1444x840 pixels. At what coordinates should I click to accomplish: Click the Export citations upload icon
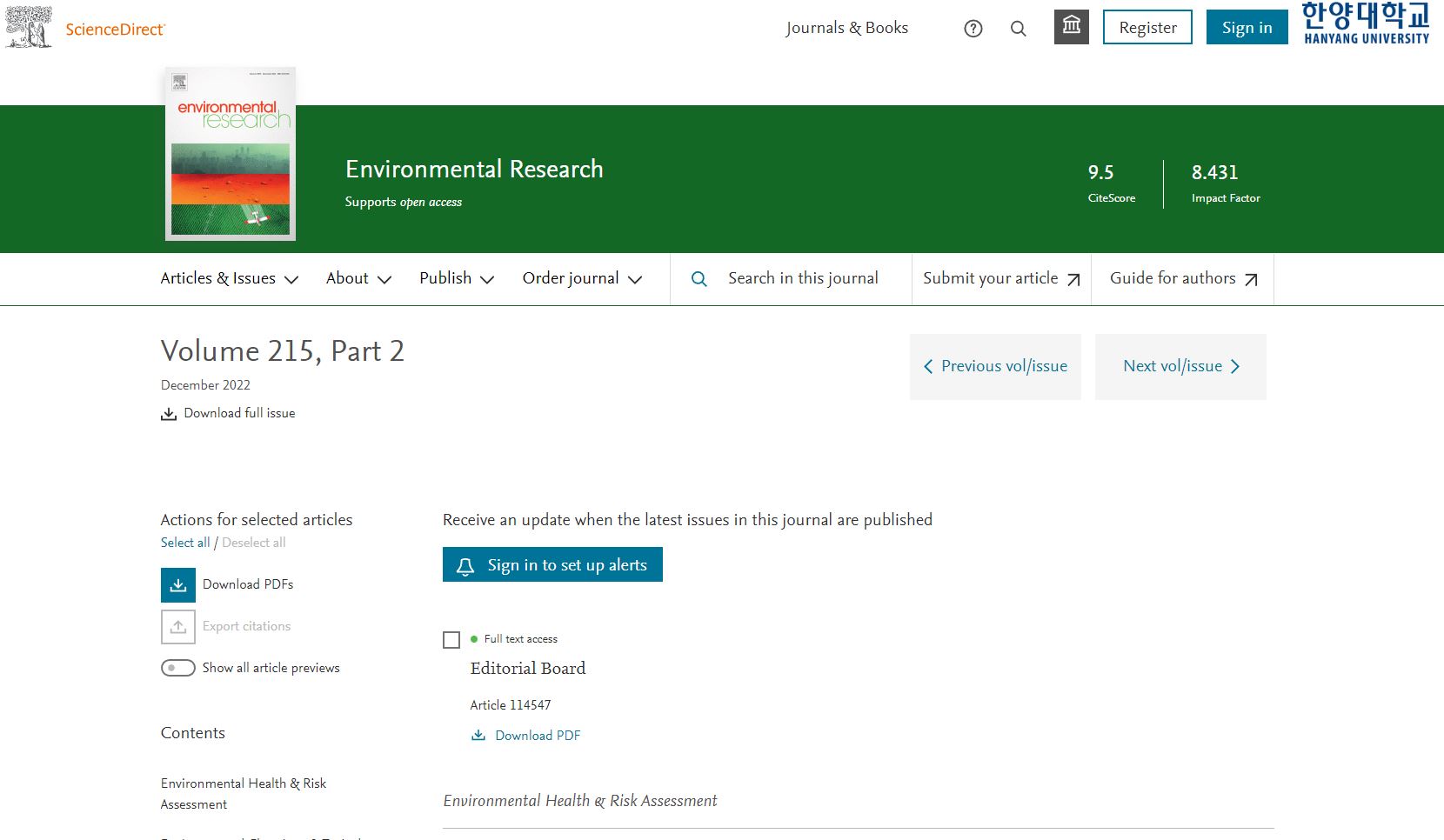point(178,627)
